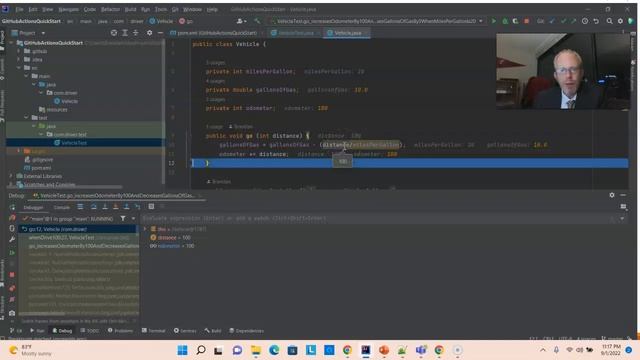Switch to the VehicleTest.java editor tab
This screenshot has height=360, width=640.
pos(295,33)
